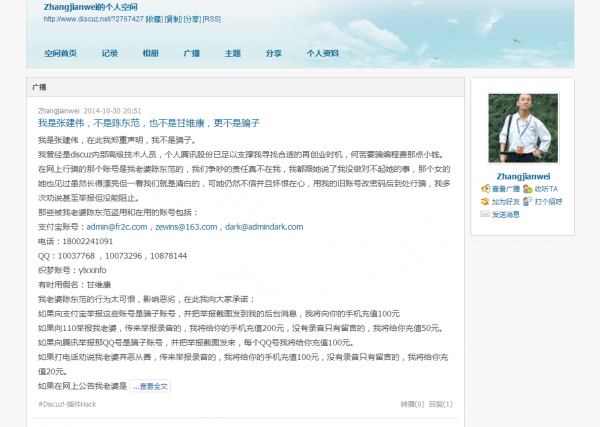Click the [分享] link in header
The height and width of the screenshot is (427, 600).
point(192,19)
